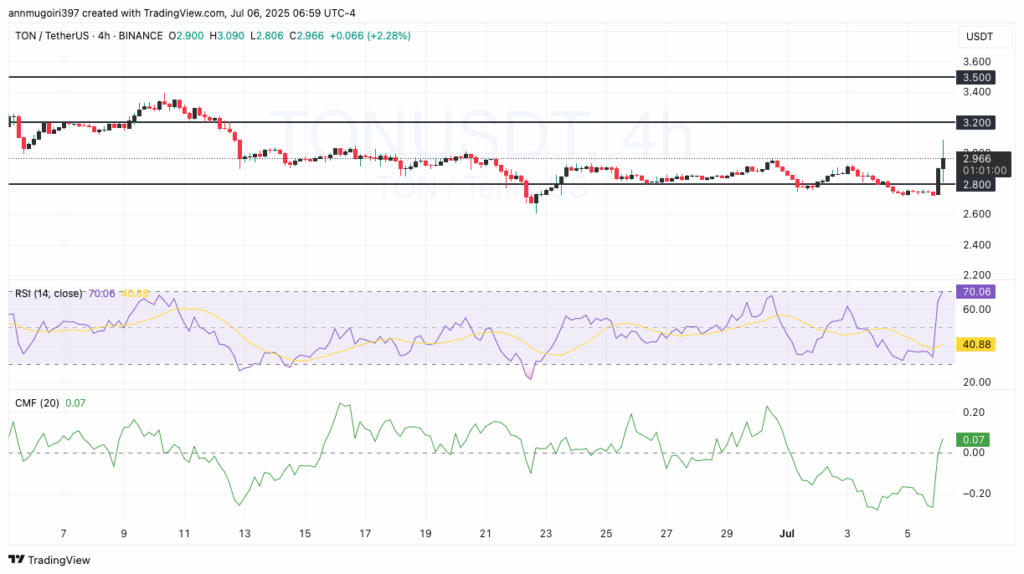1024x574 pixels.
Task: Click the USDT currency selector
Action: coord(980,37)
